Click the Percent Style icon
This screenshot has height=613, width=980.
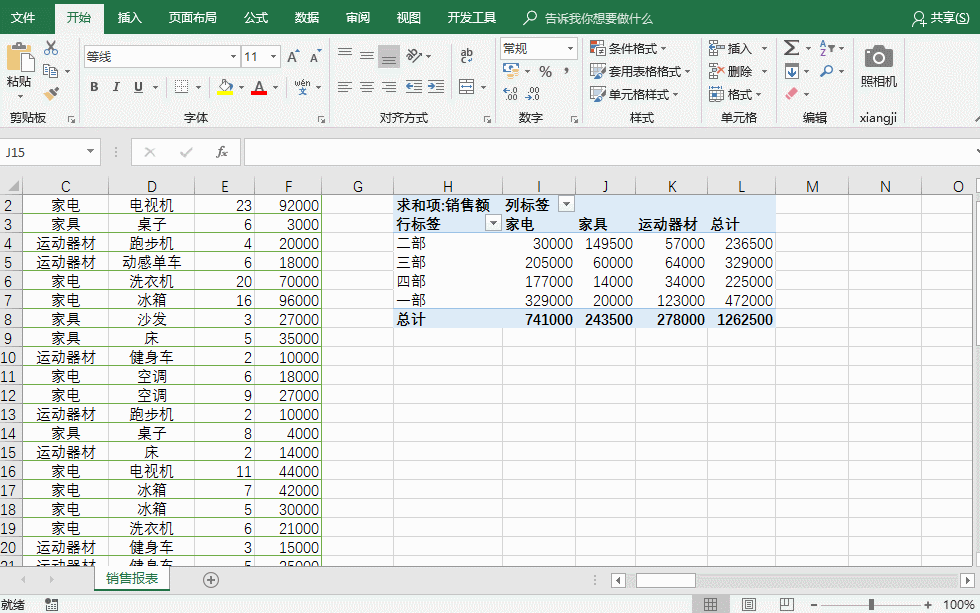click(546, 72)
